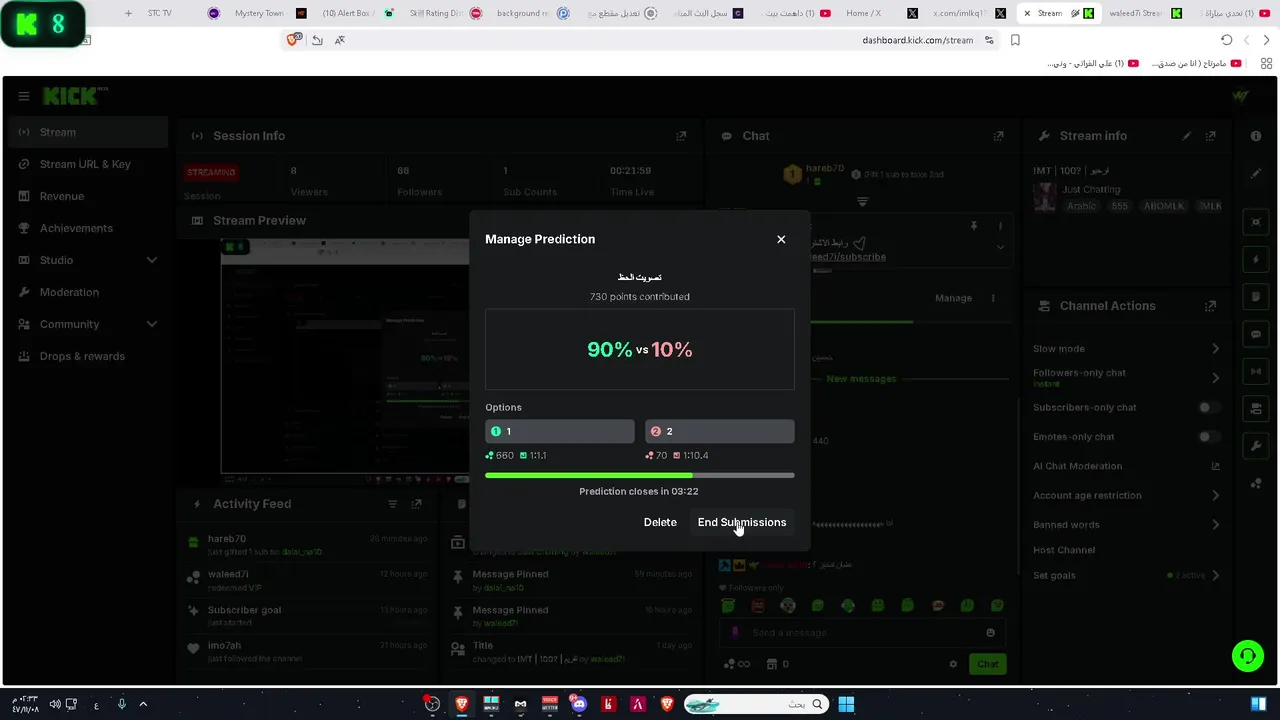1280x720 pixels.
Task: Open new browser tab plus button
Action: tap(128, 13)
